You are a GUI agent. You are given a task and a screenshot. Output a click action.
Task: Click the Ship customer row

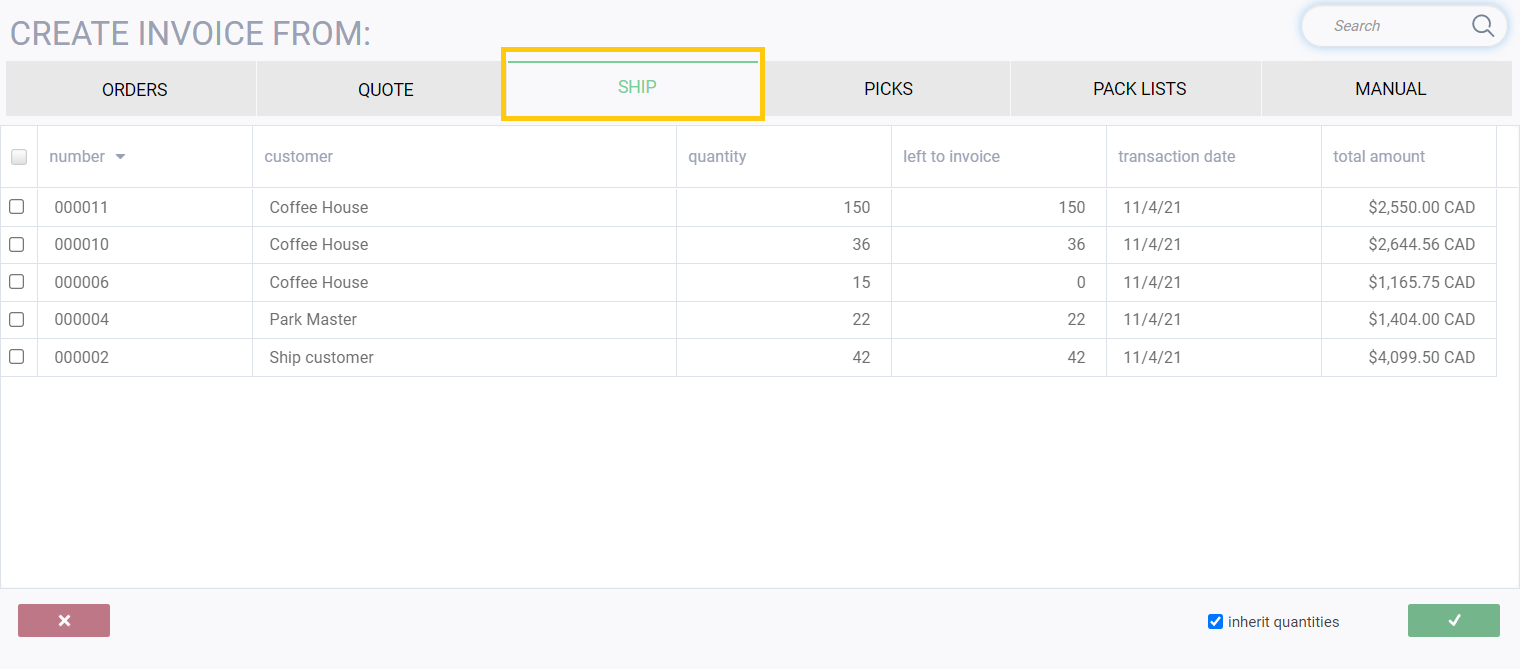[x=321, y=358]
